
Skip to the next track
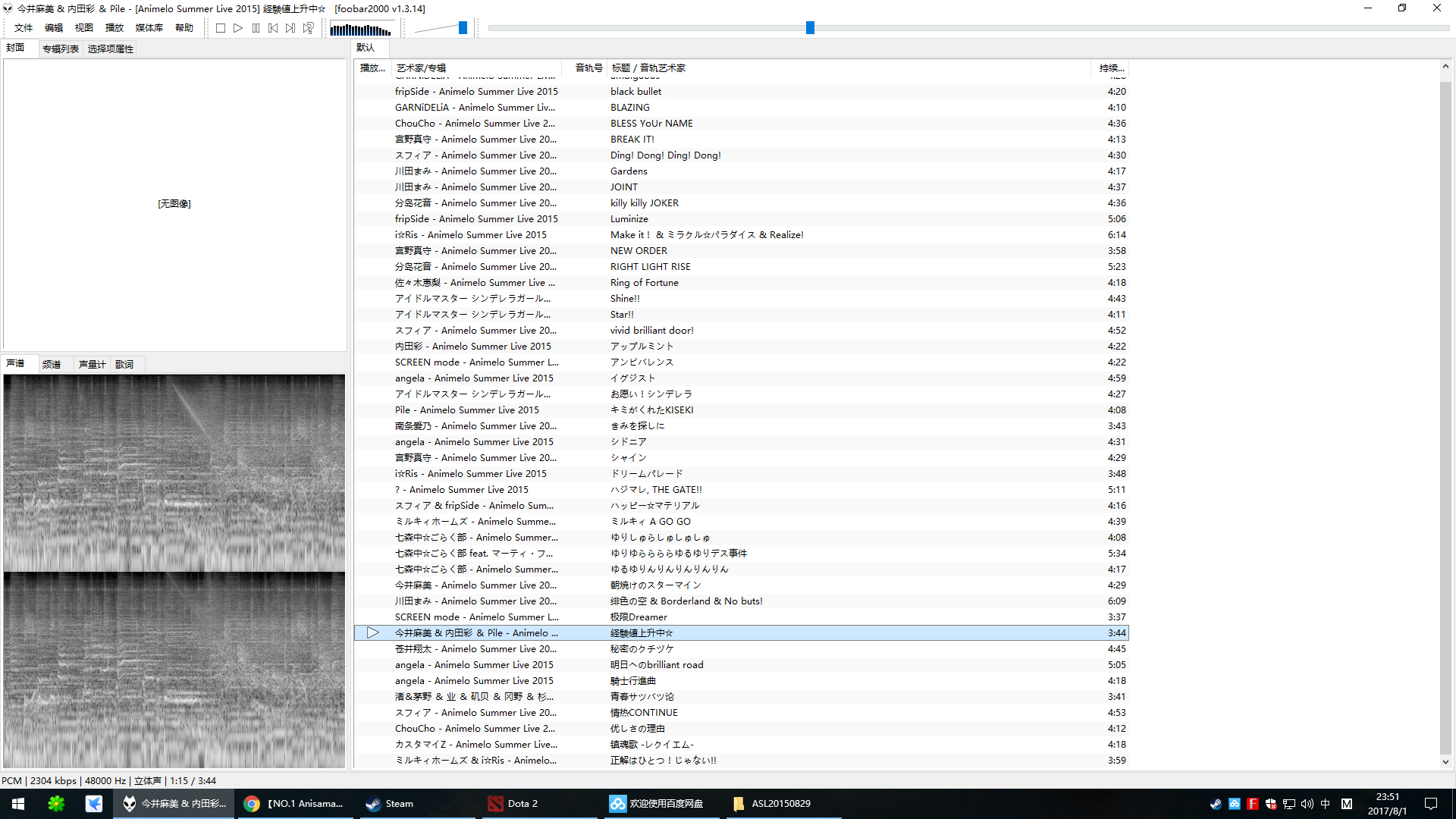(x=290, y=28)
